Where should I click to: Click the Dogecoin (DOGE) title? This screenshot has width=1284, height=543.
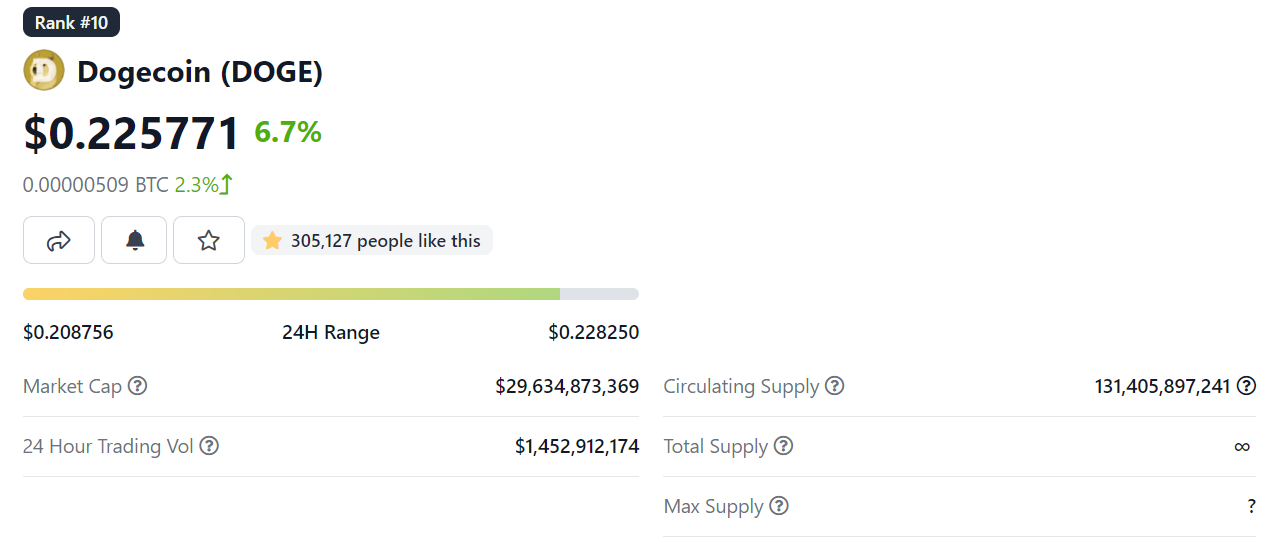click(200, 72)
